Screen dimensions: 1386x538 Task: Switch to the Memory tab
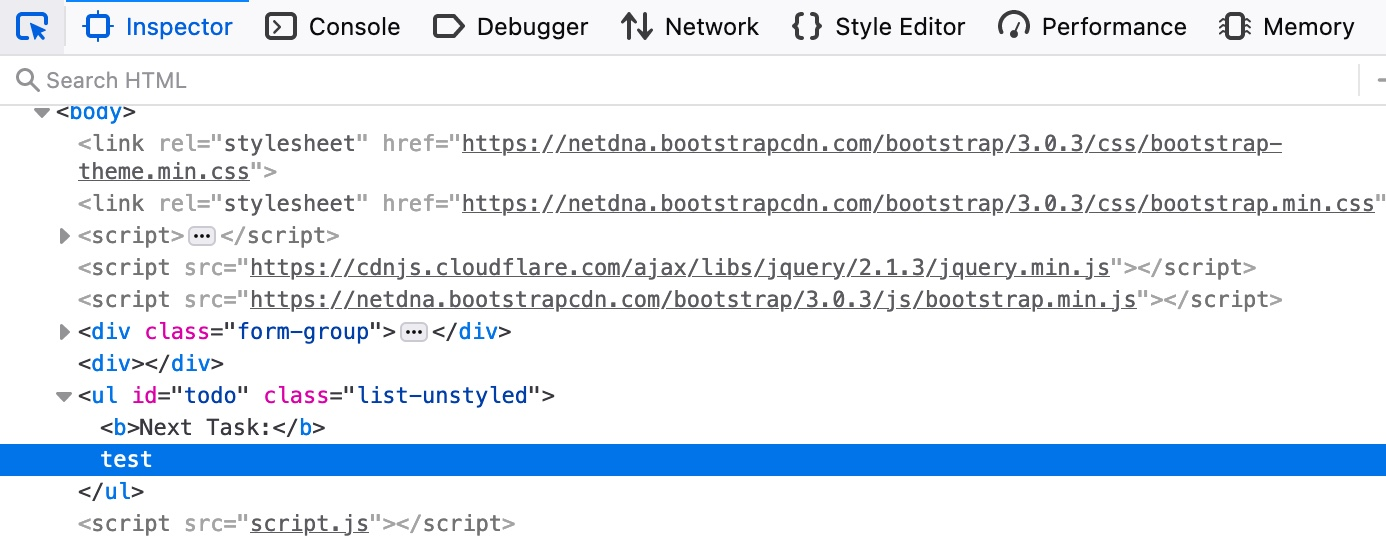pyautogui.click(x=1287, y=27)
